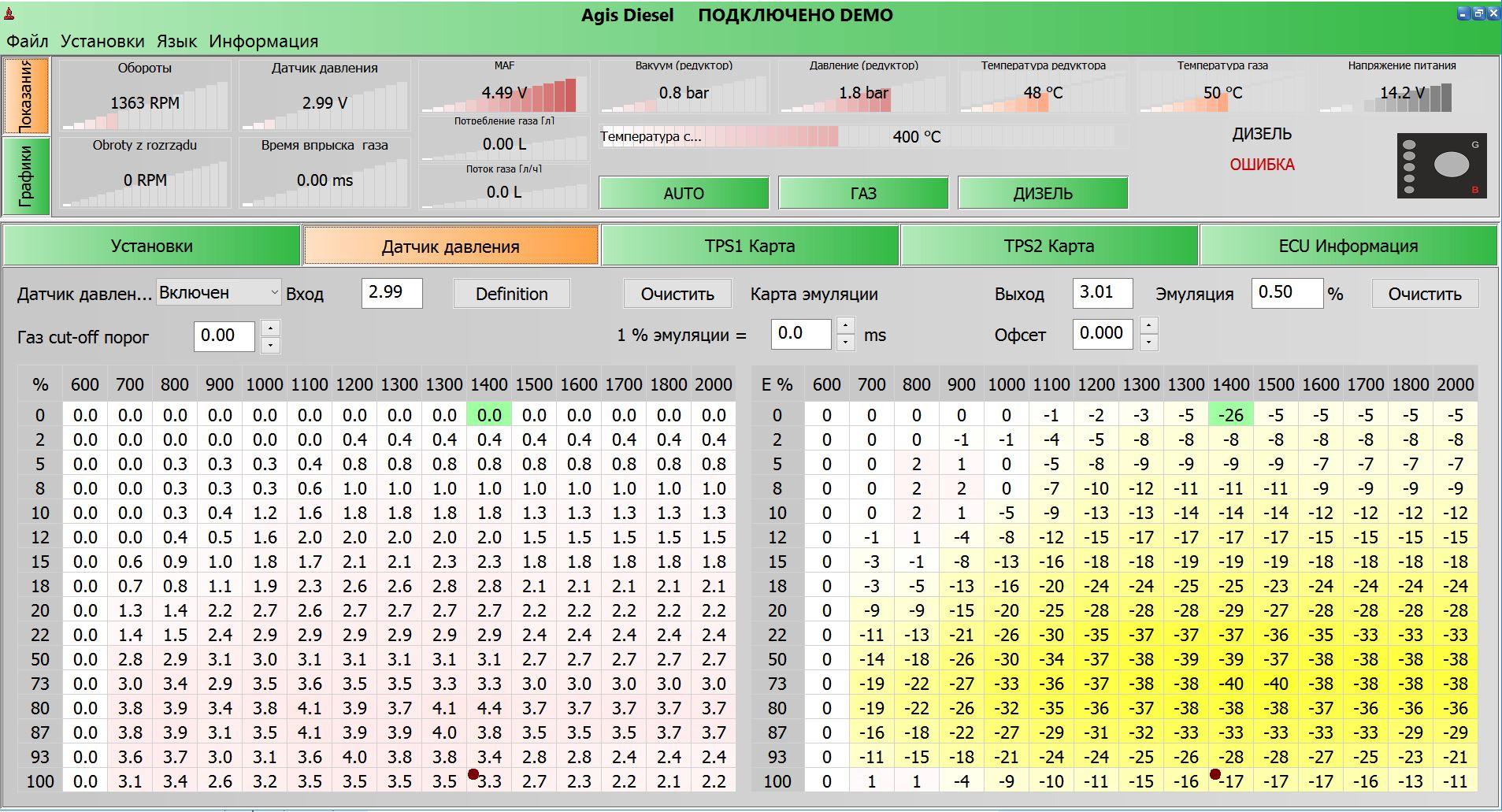Click the Давление (редуктор) 1.8 bar gauge
This screenshot has width=1502, height=812.
[x=863, y=87]
